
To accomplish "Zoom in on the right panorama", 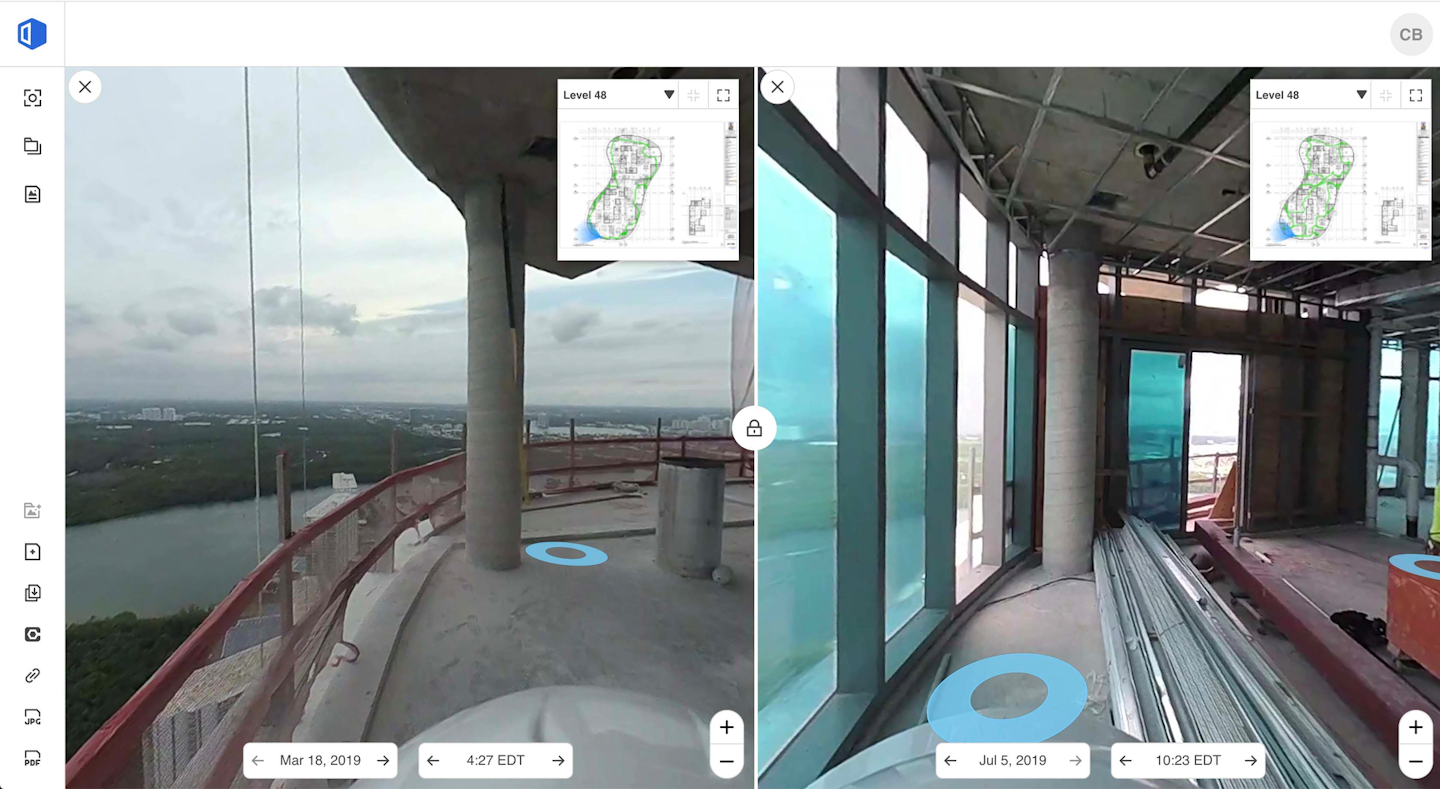I will [x=1415, y=728].
